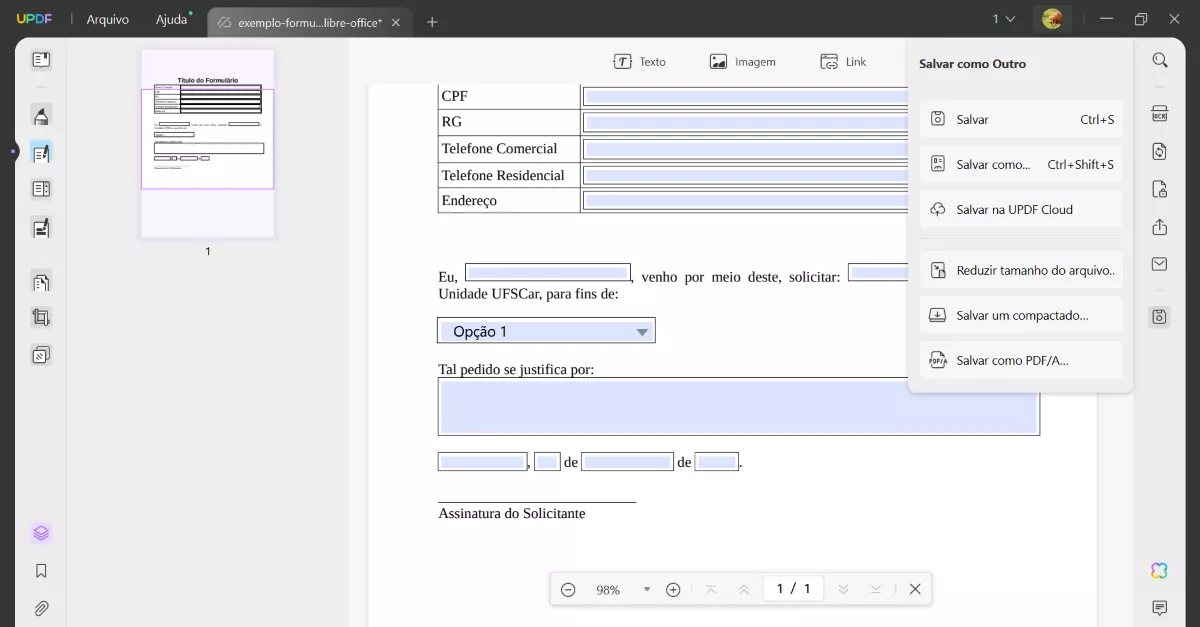Open the document signing tool
Image resolution: width=1200 pixels, height=627 pixels.
pos(40,227)
